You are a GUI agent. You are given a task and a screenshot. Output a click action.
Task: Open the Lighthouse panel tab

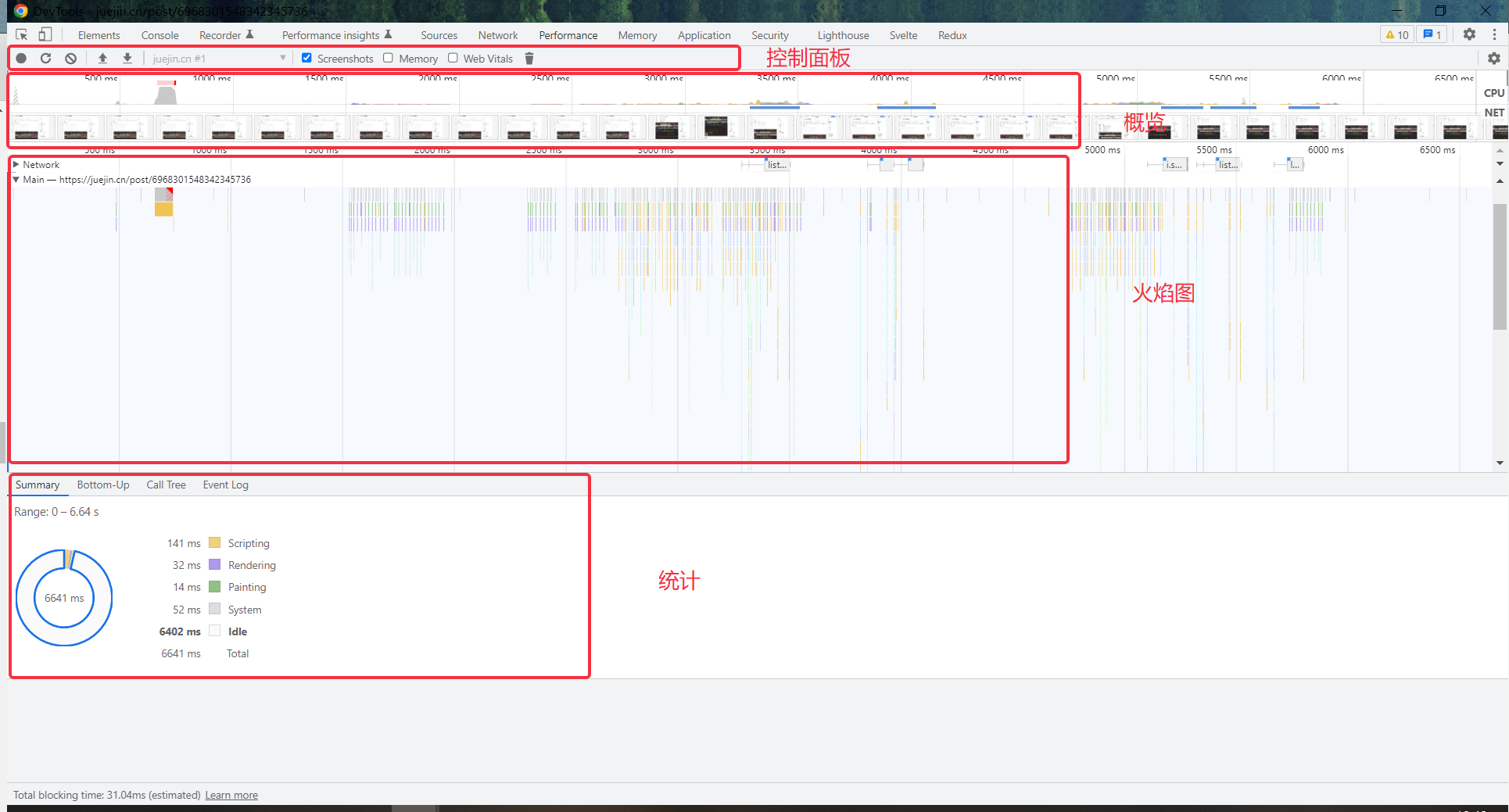(x=843, y=35)
